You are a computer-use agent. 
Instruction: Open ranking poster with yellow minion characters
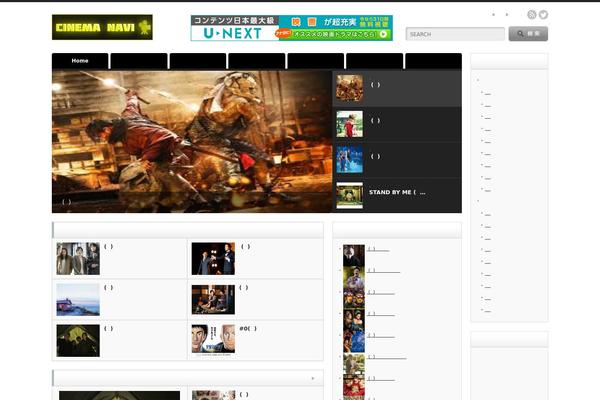[x=354, y=299]
